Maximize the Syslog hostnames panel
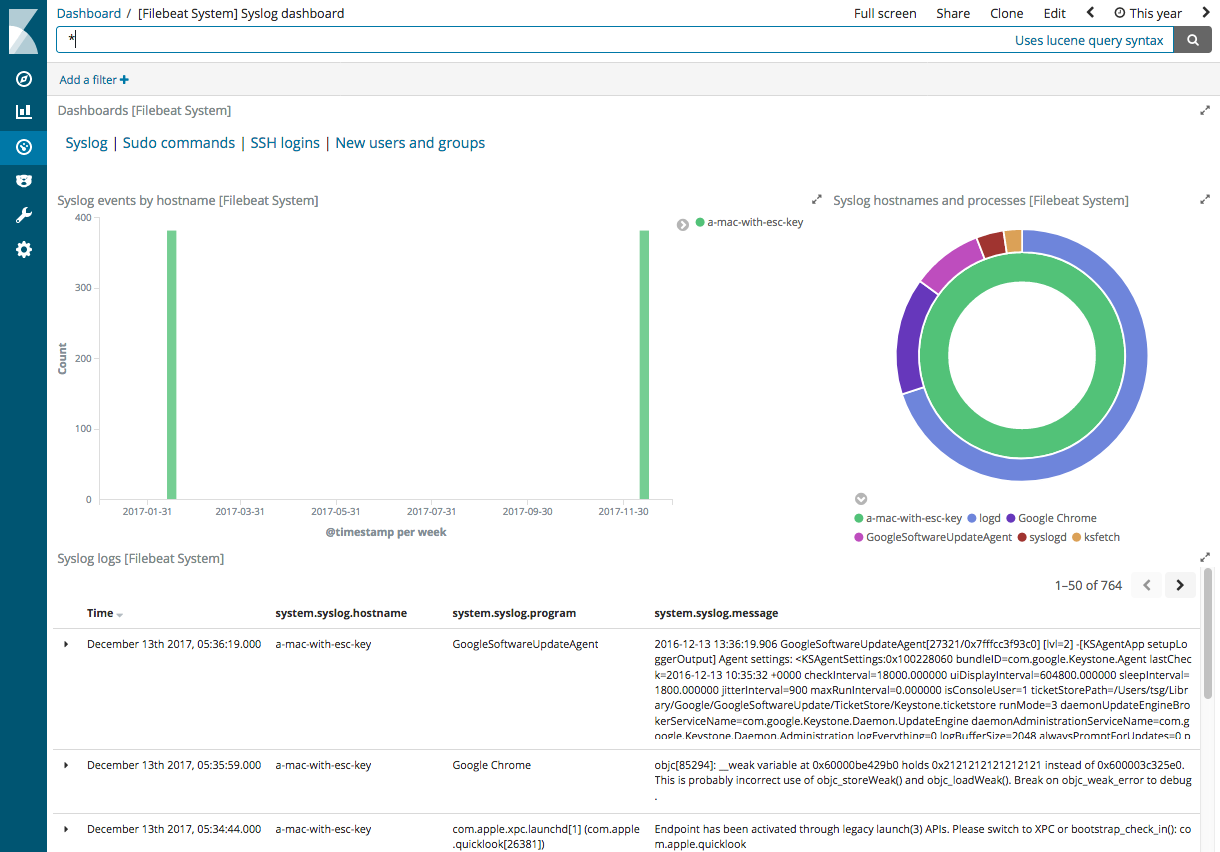Viewport: 1220px width, 852px height. coord(1205,199)
